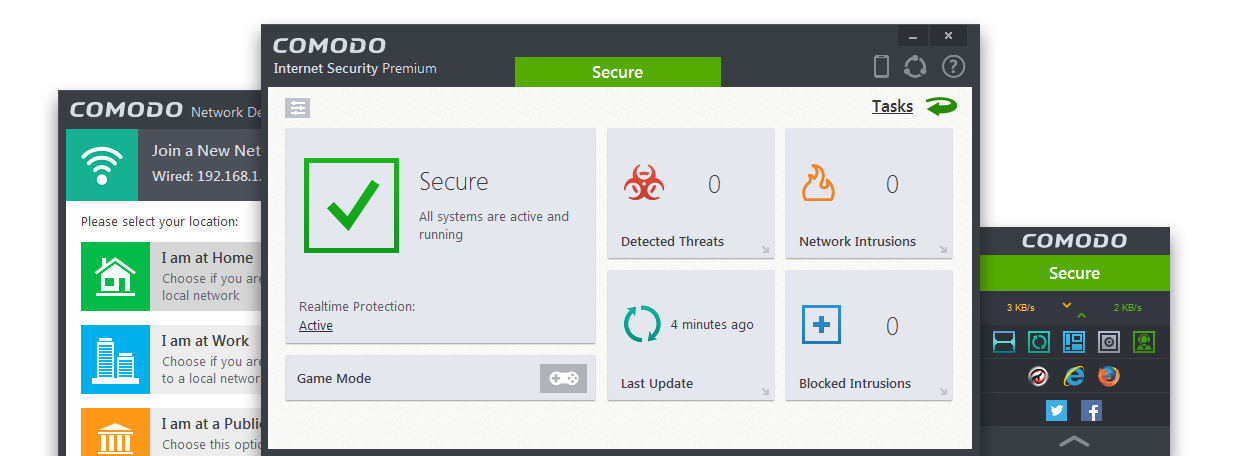Click the blue task manager icon in the widget
1240x456 pixels.
tap(1073, 342)
